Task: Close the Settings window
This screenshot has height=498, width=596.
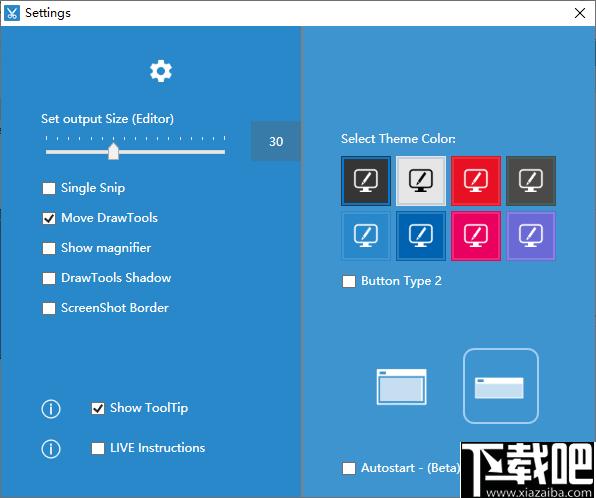Action: pyautogui.click(x=580, y=13)
